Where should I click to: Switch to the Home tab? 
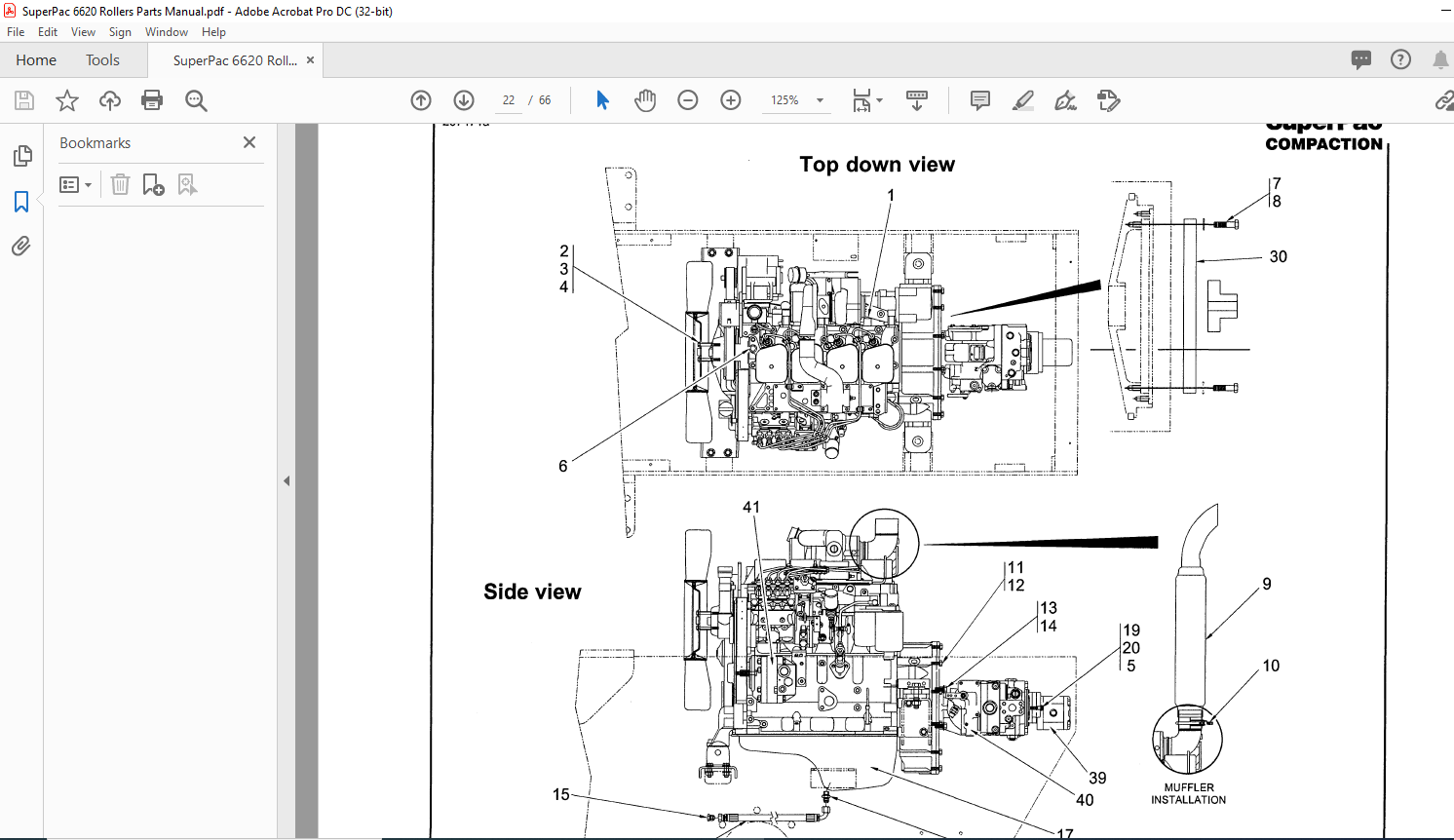tap(36, 60)
